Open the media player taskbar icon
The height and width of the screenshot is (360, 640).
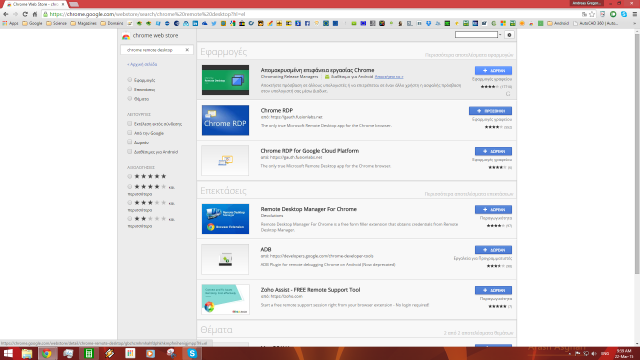(x=151, y=353)
